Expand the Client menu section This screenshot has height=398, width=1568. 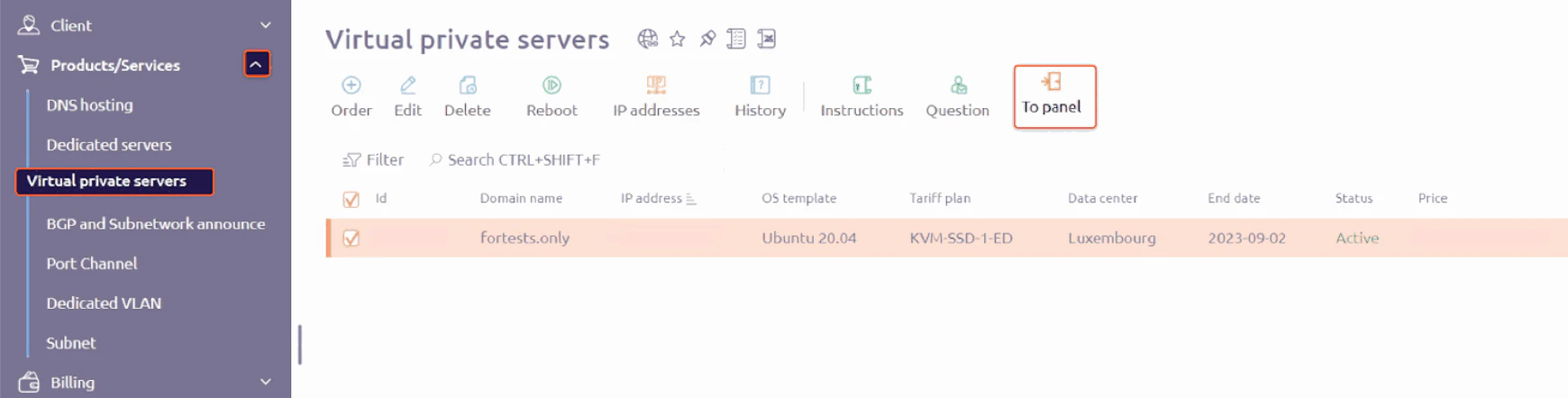click(x=266, y=25)
